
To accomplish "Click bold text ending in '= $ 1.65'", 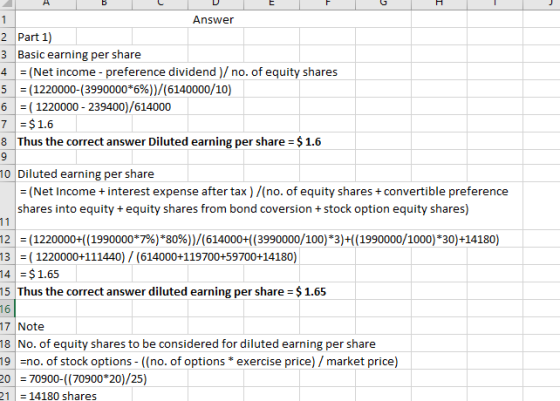I will click(172, 291).
